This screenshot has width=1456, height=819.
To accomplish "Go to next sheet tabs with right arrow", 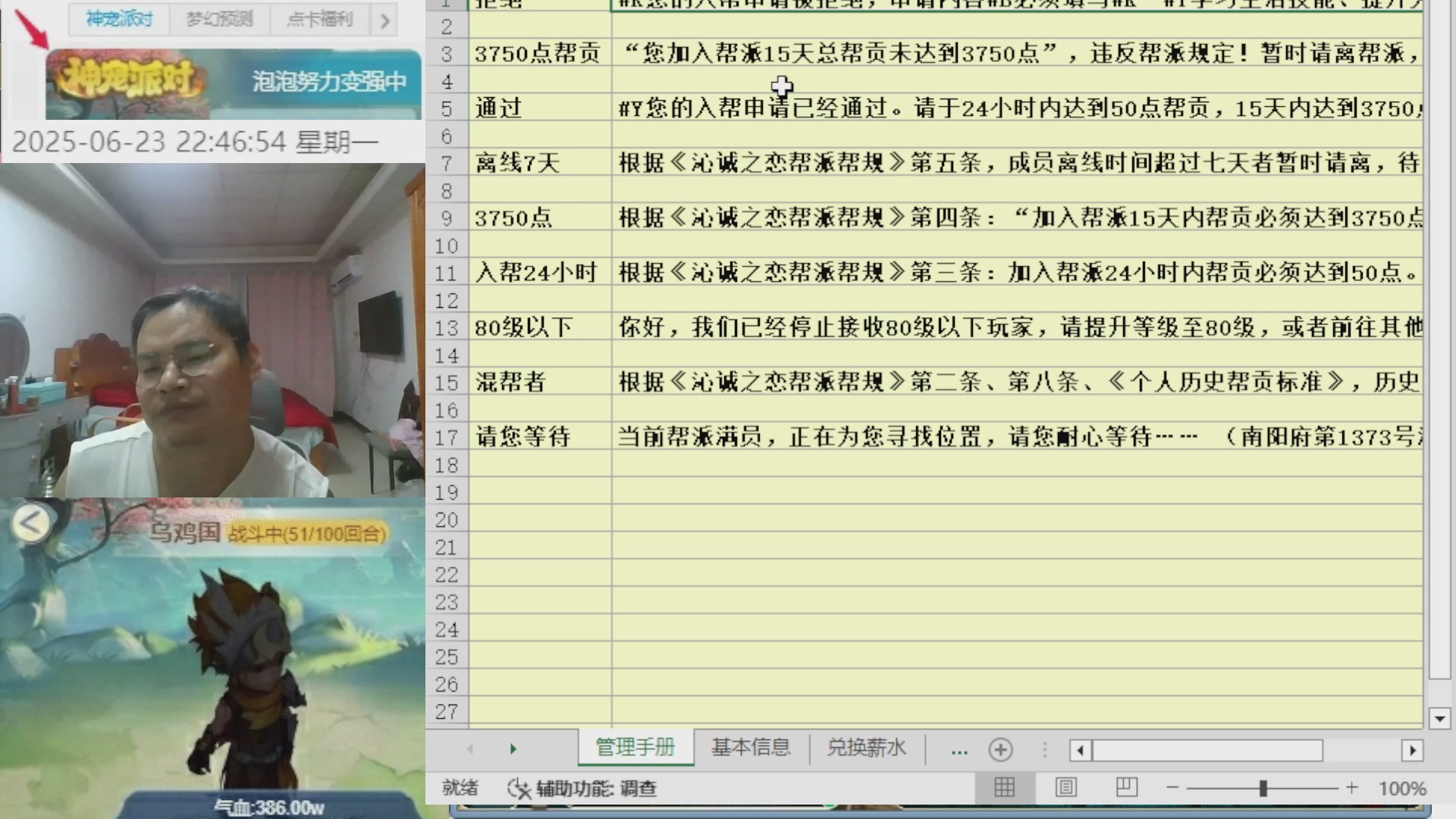I will [x=513, y=749].
